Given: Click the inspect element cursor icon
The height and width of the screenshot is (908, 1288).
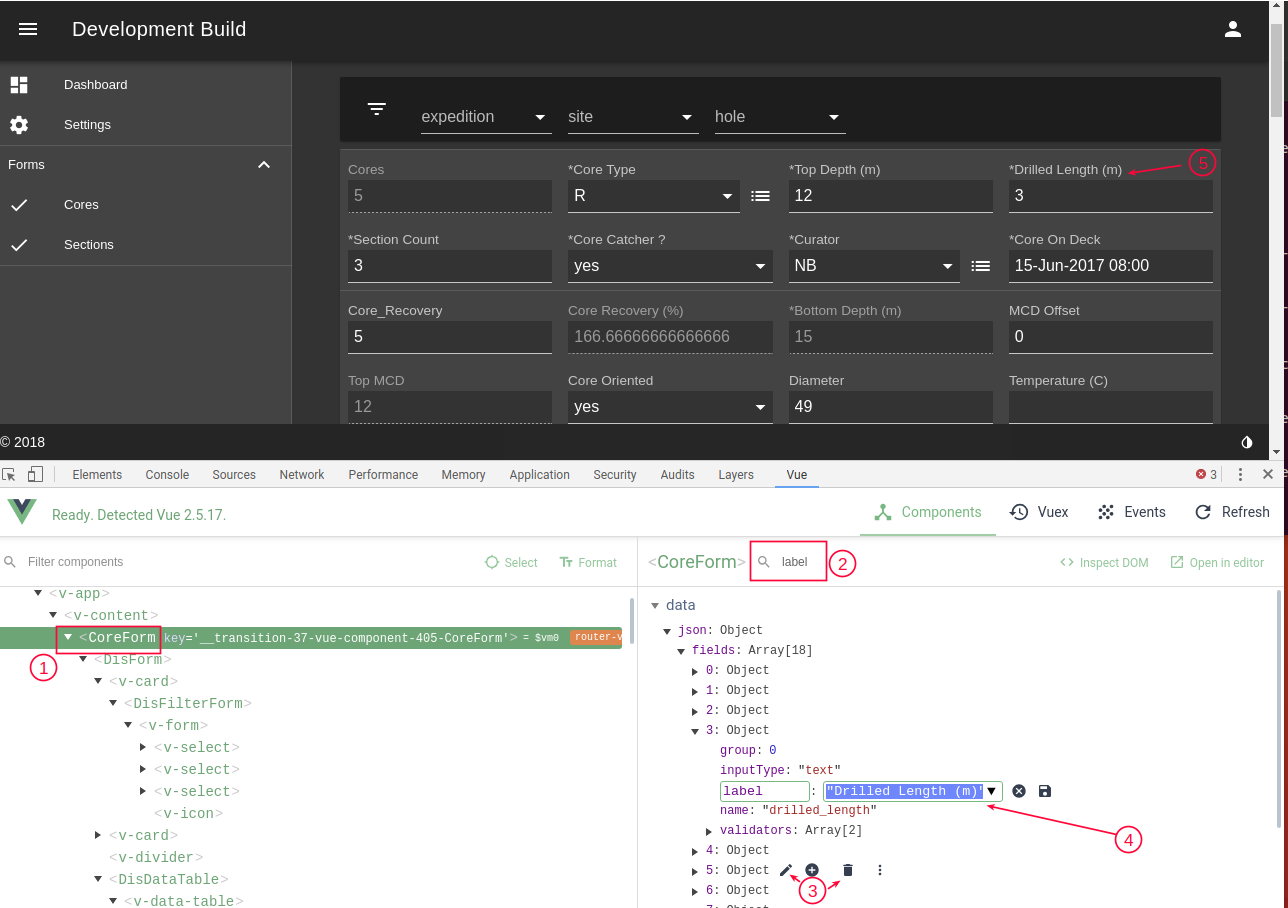Looking at the screenshot, I should click(9, 474).
